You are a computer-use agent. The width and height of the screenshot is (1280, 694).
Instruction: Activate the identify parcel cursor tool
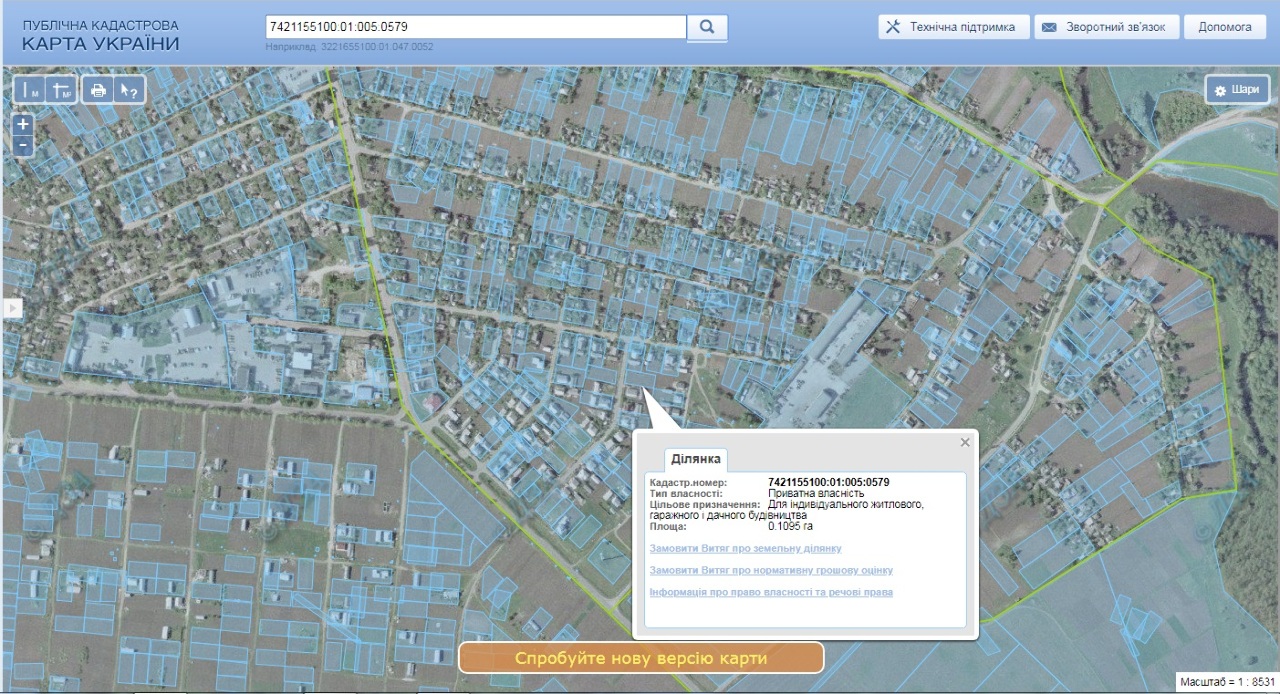(x=129, y=90)
